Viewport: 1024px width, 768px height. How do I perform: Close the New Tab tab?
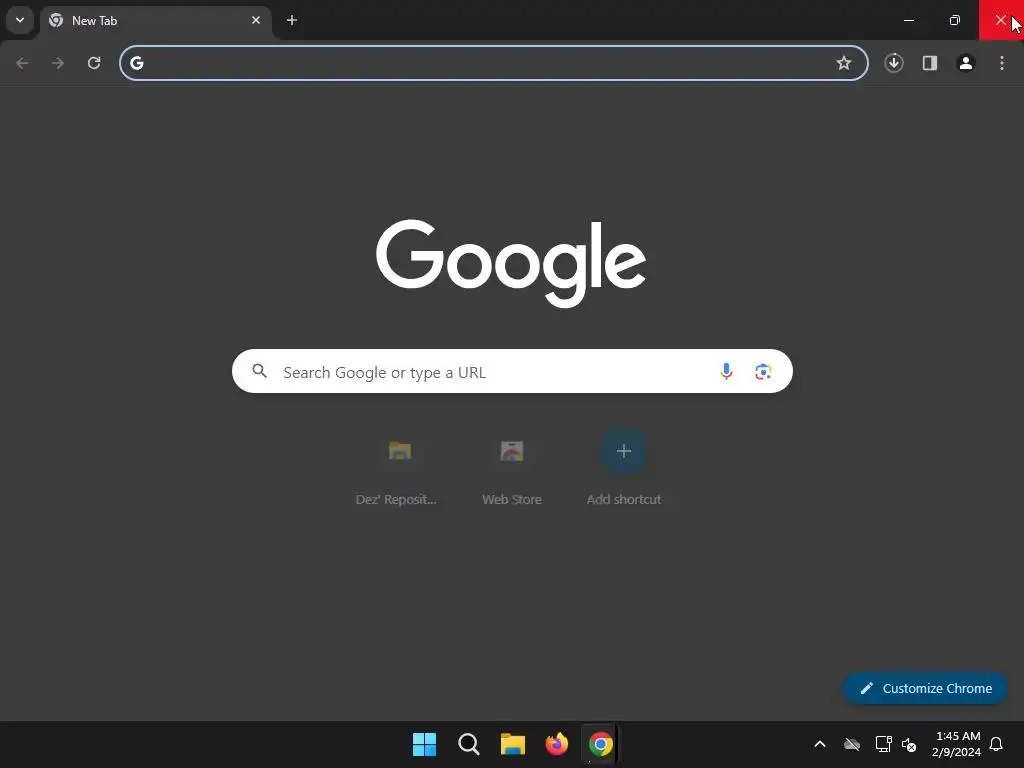(256, 20)
